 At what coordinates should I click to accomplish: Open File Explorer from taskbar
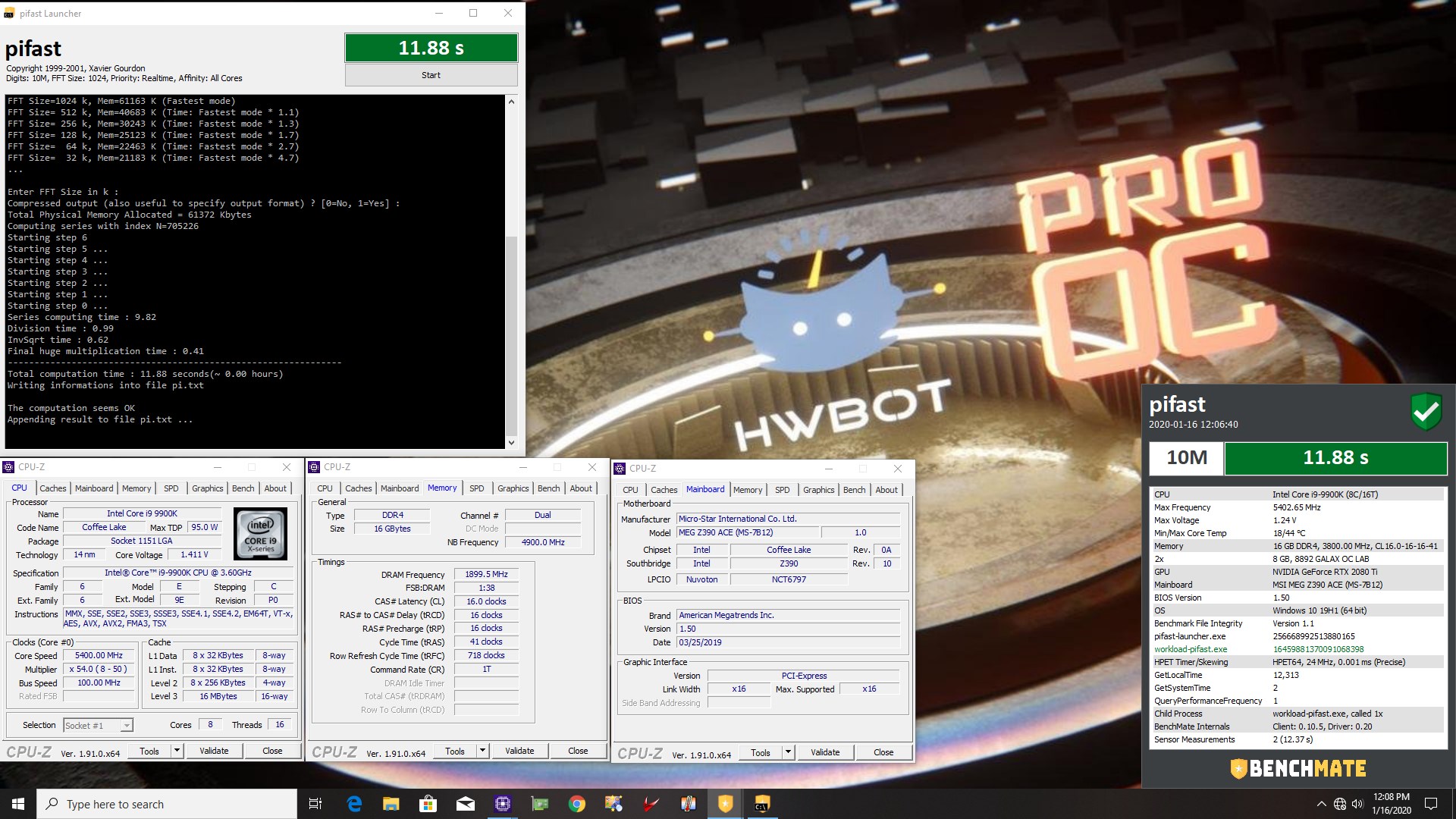tap(391, 804)
